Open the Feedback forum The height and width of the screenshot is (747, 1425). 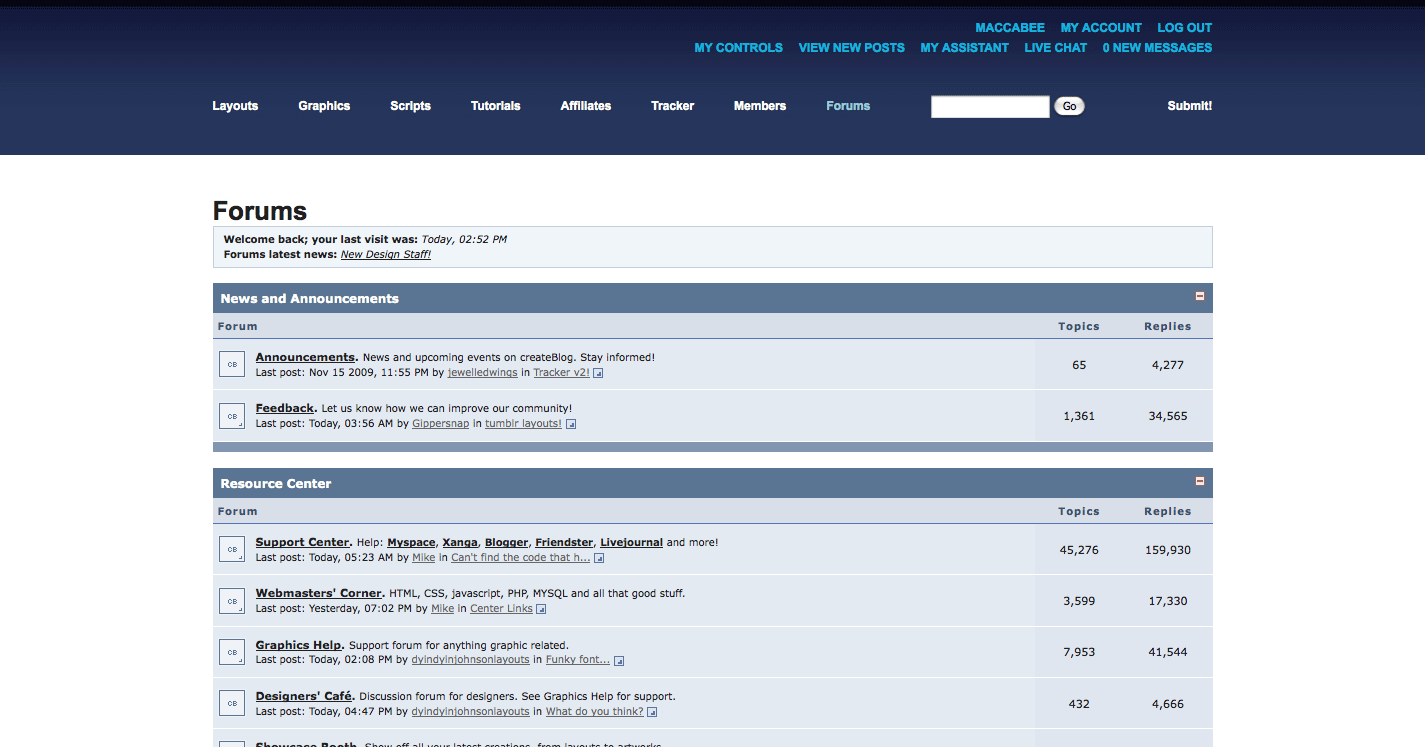[285, 408]
